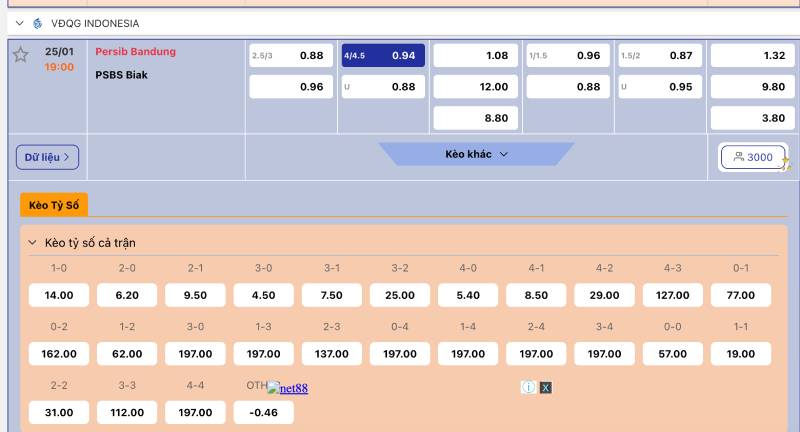Bet on 1-4 score at 197.00
Image resolution: width=800 pixels, height=432 pixels.
point(468,354)
